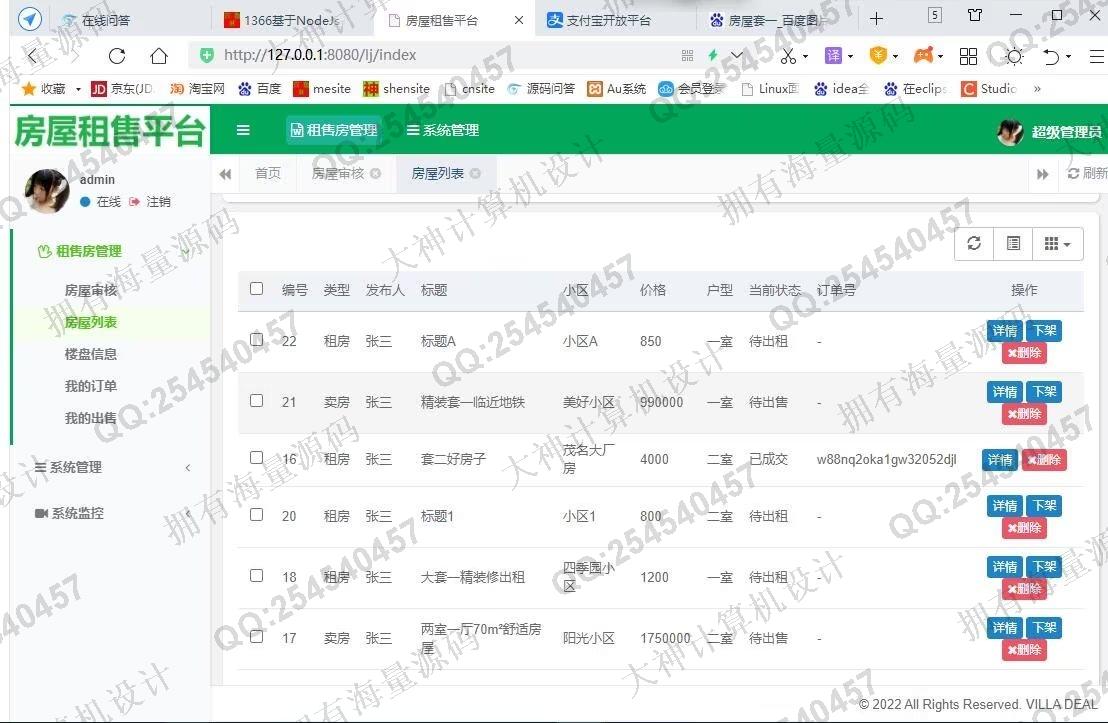Viewport: 1108px width, 723px height.
Task: Switch to the 首页 tab
Action: click(x=268, y=174)
